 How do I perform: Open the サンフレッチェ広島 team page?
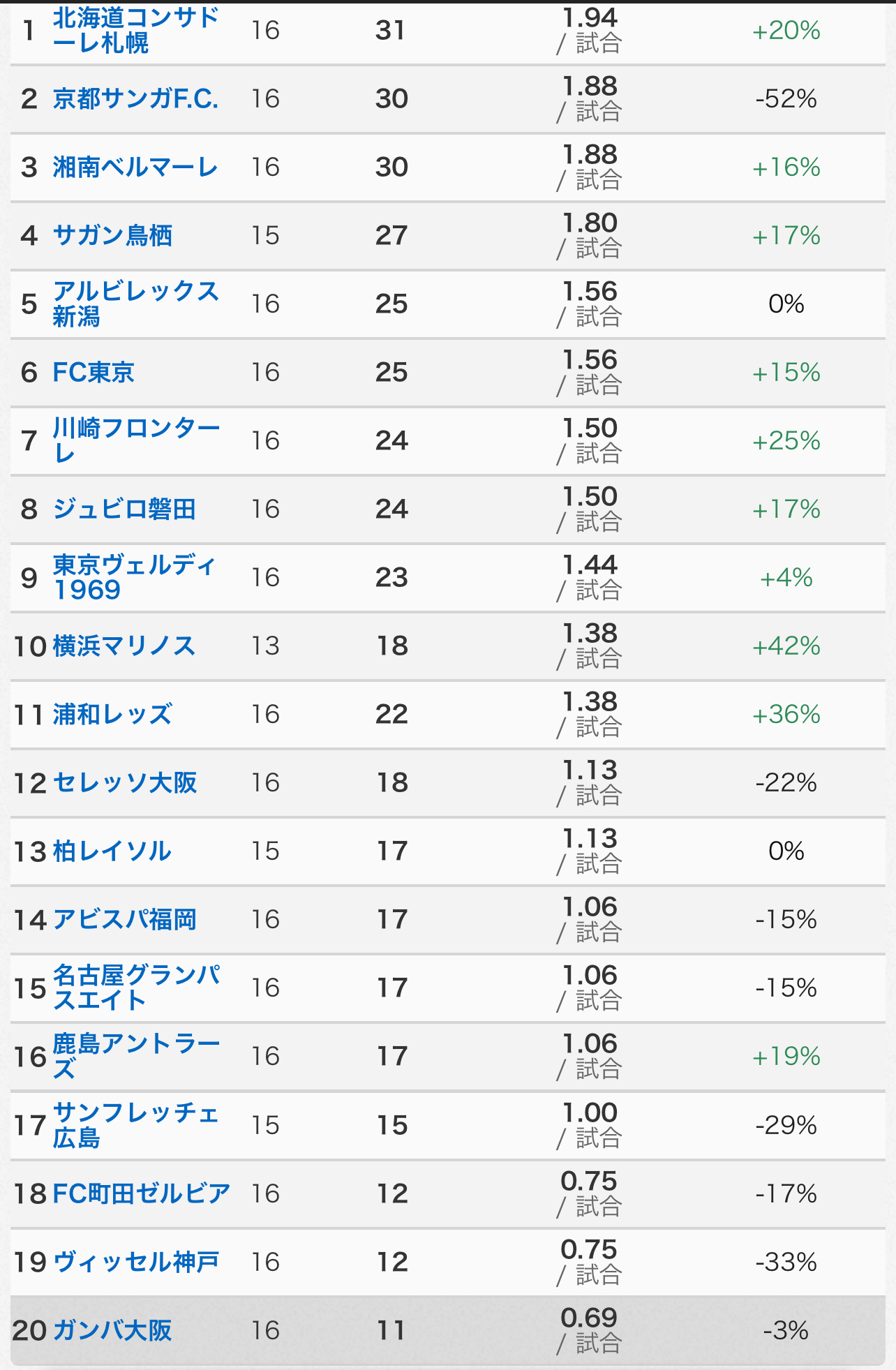[136, 1125]
